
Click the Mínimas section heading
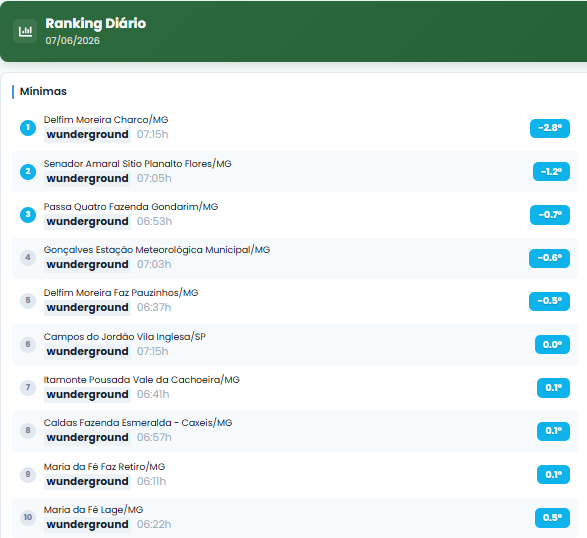[43, 91]
